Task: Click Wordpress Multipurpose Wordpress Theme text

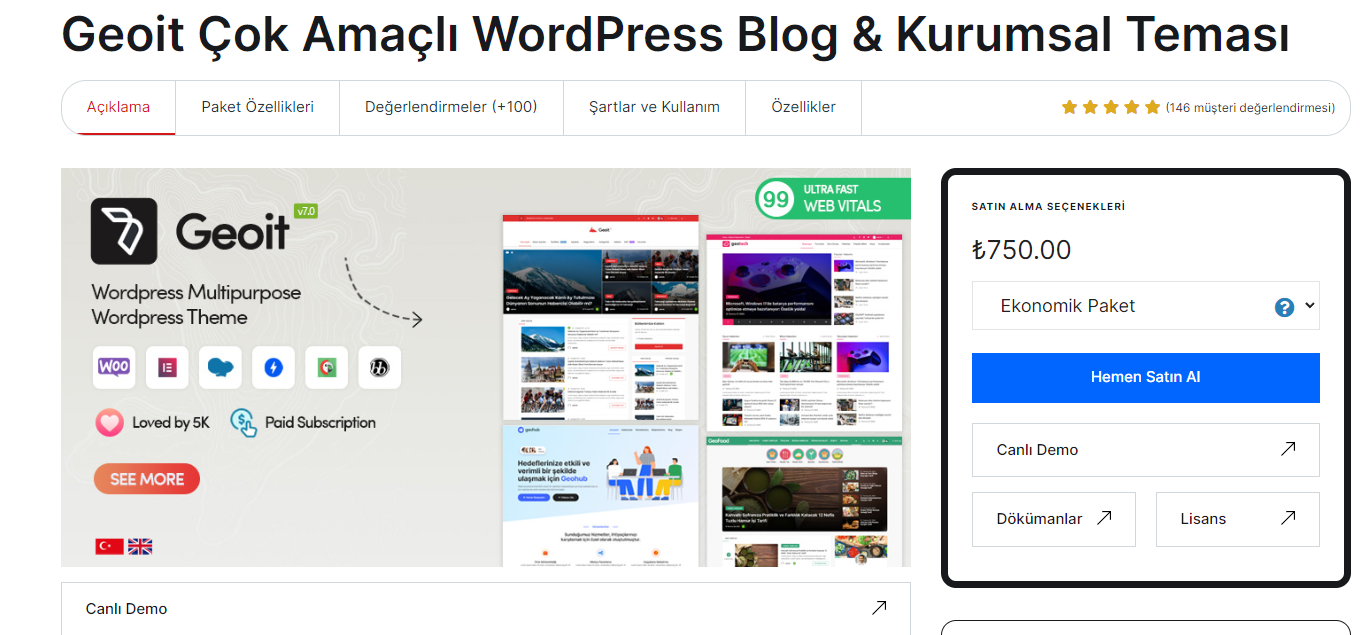Action: point(196,305)
